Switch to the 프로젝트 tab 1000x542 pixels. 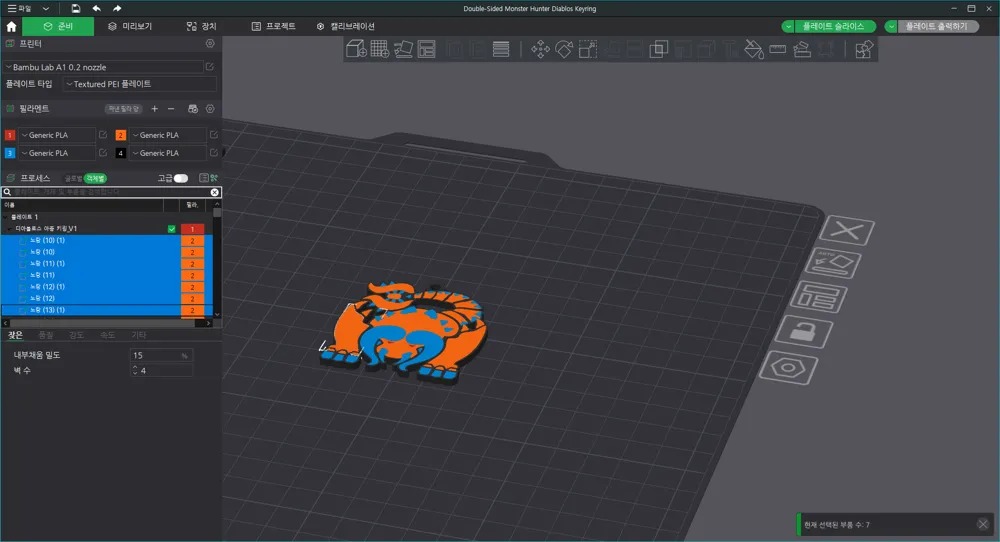[x=274, y=26]
